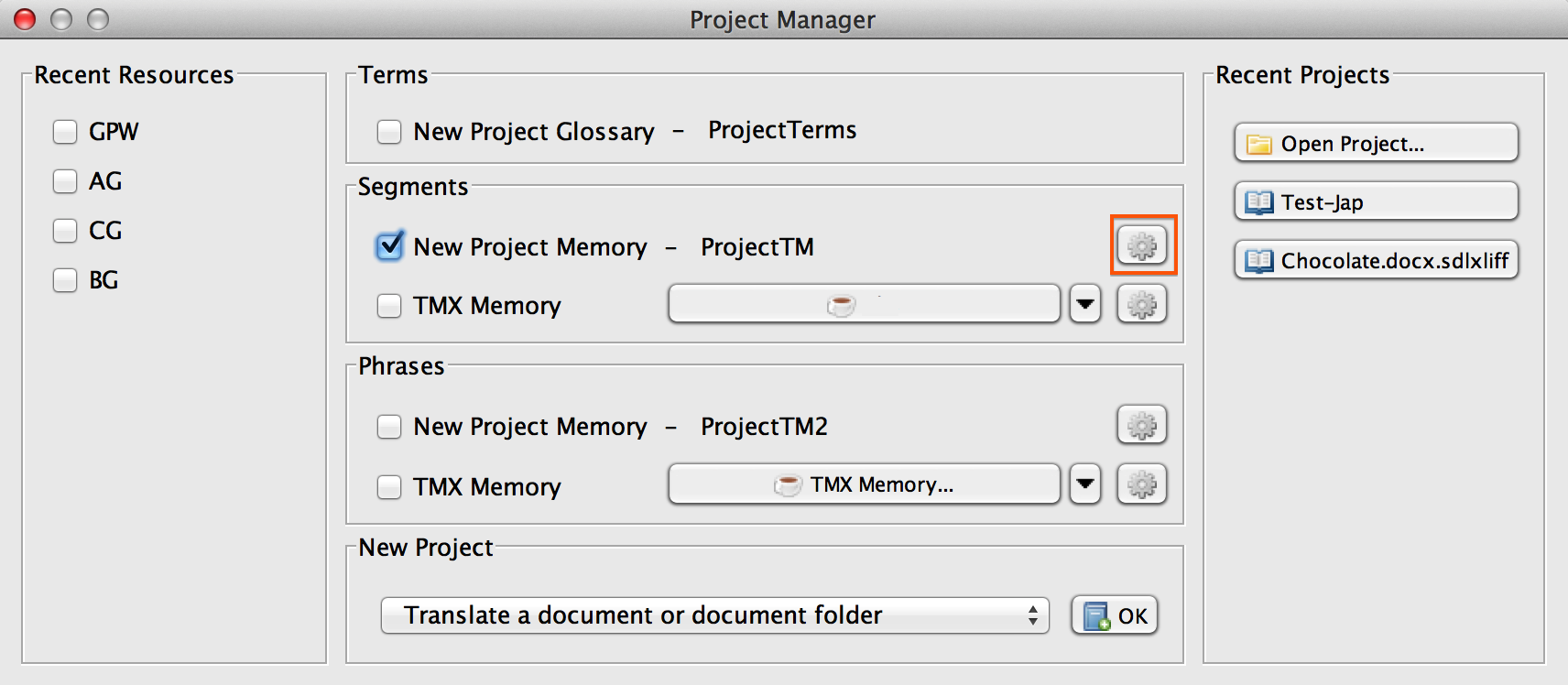Click the gear icon for Phrases ProjectTM2
This screenshot has height=685, width=1568.
point(1142,425)
